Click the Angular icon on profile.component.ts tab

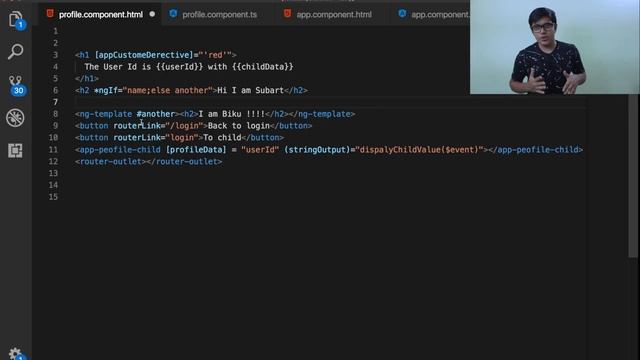point(173,14)
